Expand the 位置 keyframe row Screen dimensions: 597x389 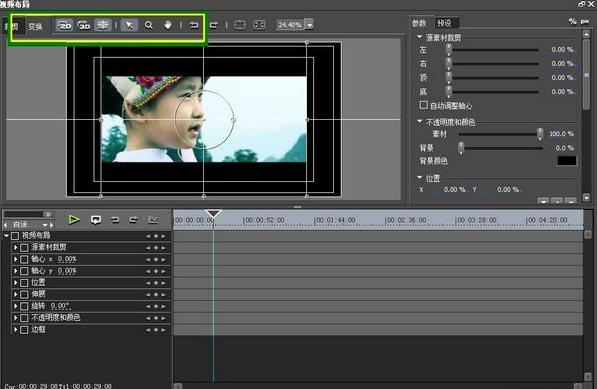point(16,283)
